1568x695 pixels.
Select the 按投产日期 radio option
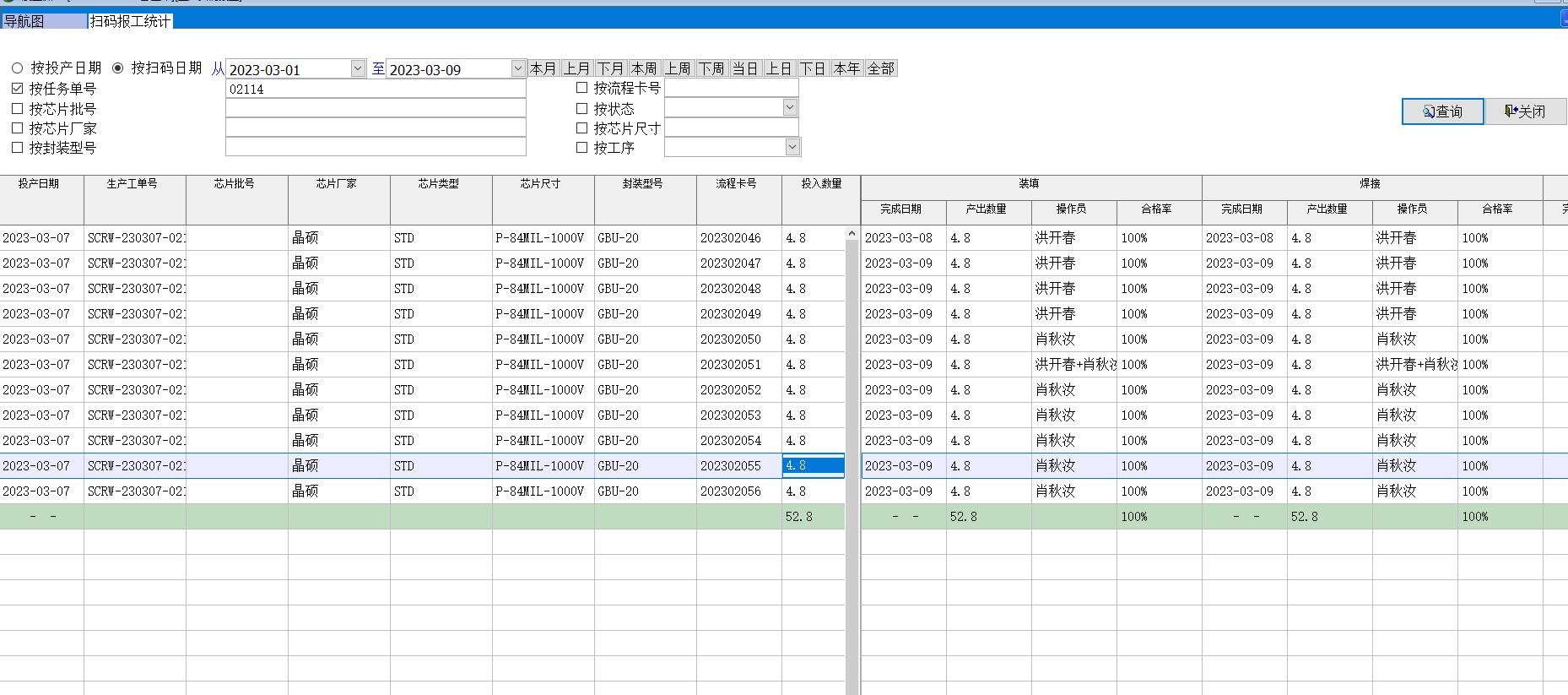(18, 68)
